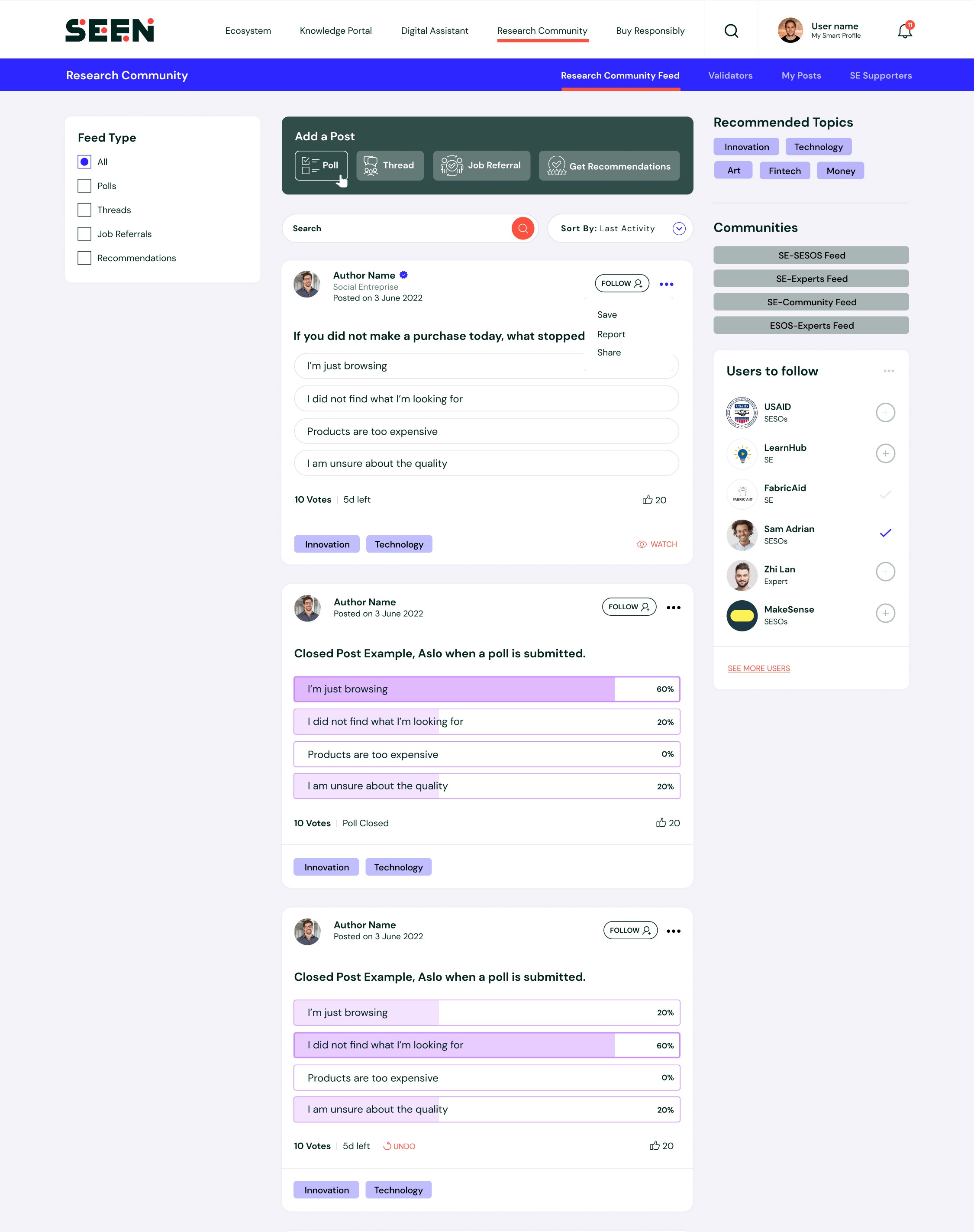Enable the Threads feed type filter
This screenshot has height=1232, width=974.
pos(84,210)
